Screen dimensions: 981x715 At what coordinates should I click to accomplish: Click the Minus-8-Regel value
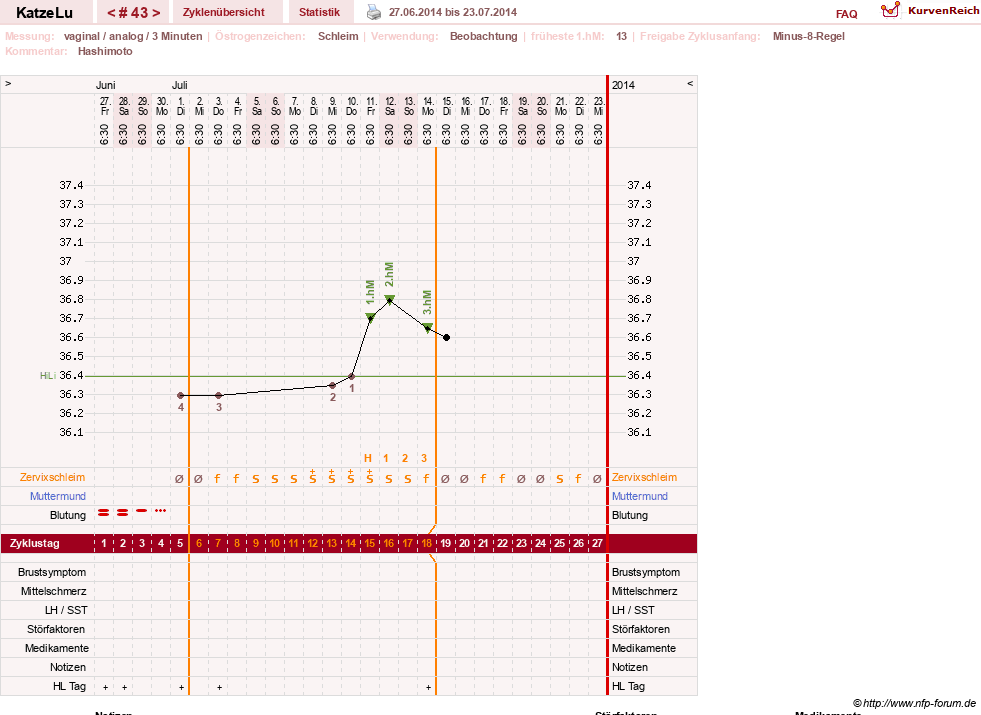coord(808,36)
